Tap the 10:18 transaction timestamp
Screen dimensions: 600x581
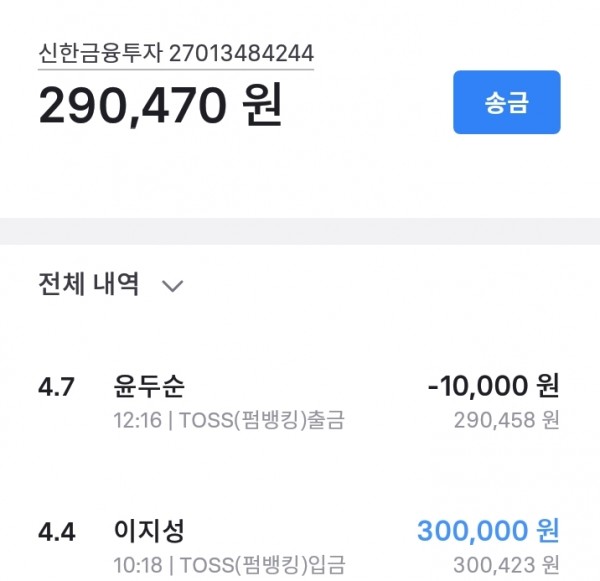[136, 563]
